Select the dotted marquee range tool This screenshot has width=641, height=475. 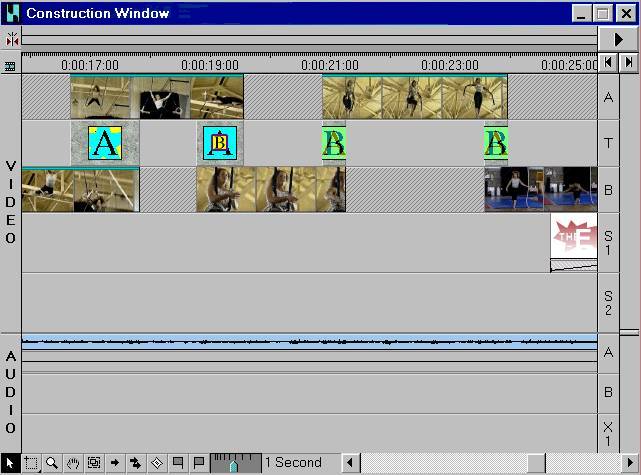pos(31,463)
